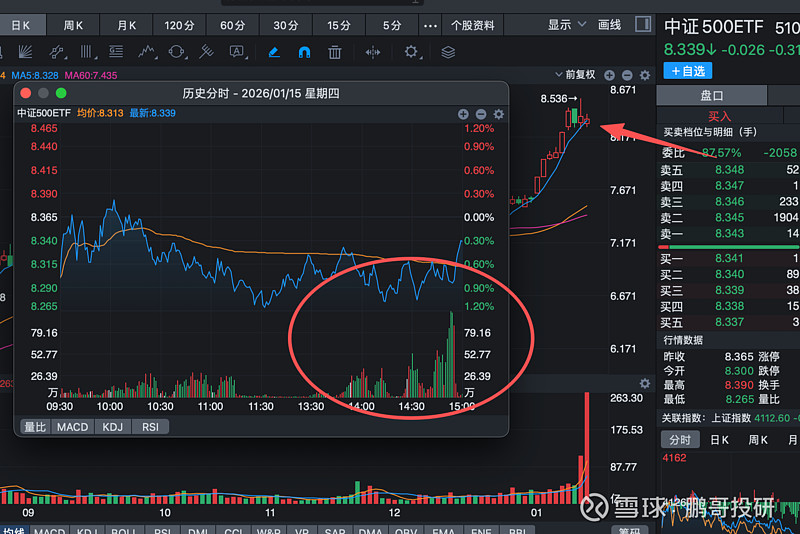
Task: Select MACD indicator in 历史分时 popup
Action: [x=72, y=427]
